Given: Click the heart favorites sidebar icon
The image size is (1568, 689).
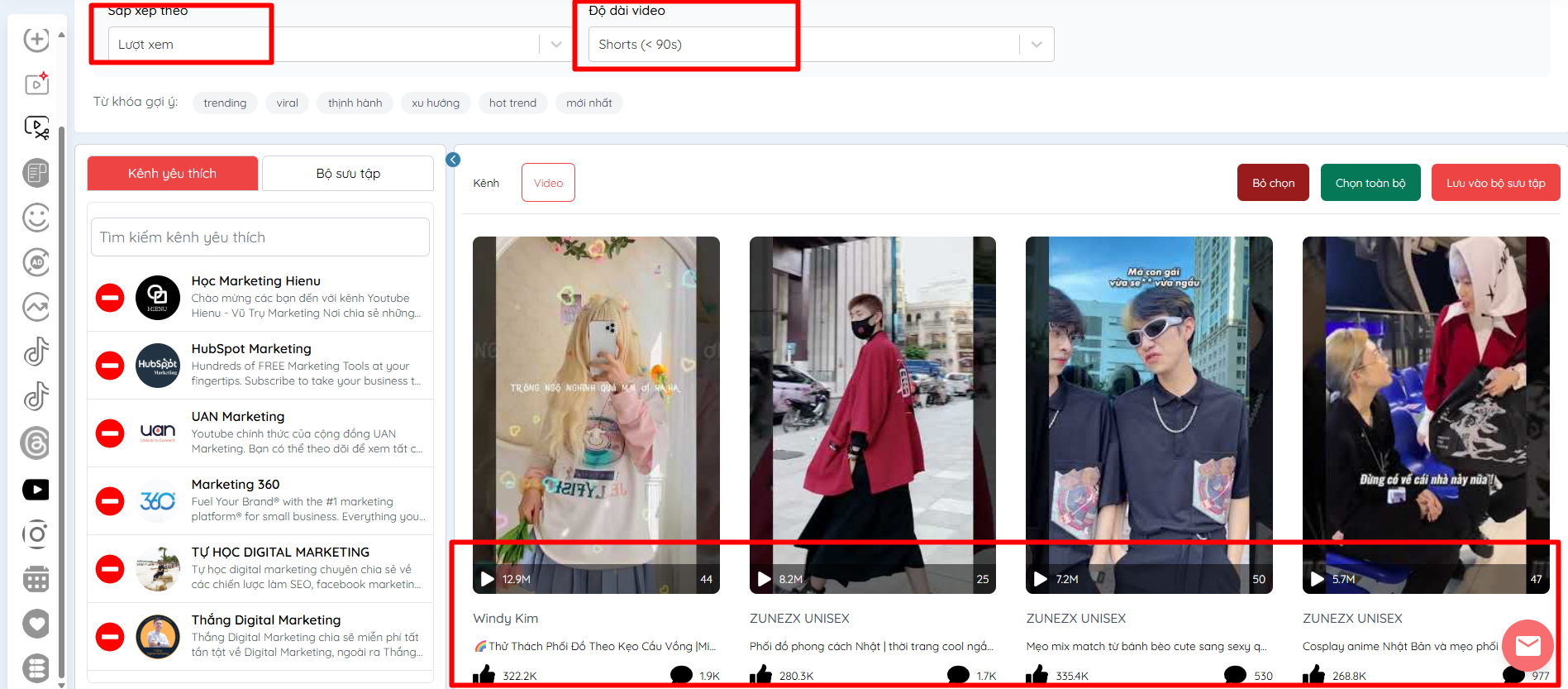Looking at the screenshot, I should pyautogui.click(x=36, y=624).
